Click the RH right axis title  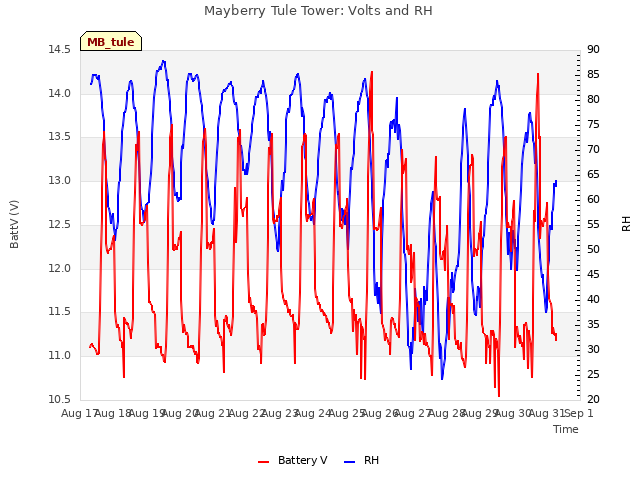pos(626,224)
